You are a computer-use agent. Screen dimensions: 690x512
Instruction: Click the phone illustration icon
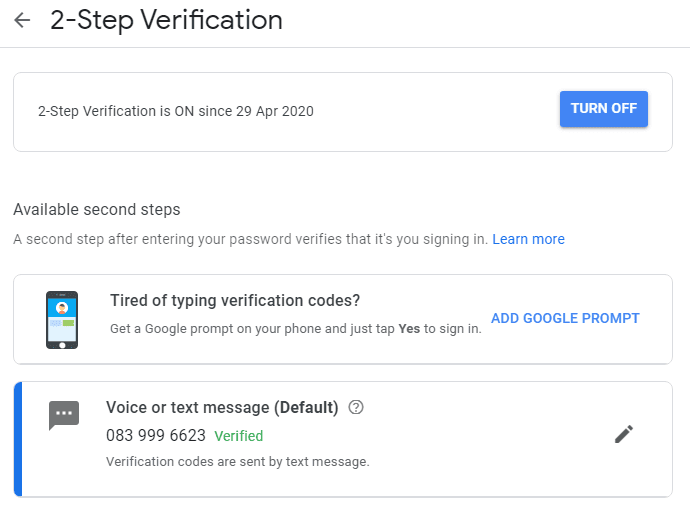tap(62, 320)
